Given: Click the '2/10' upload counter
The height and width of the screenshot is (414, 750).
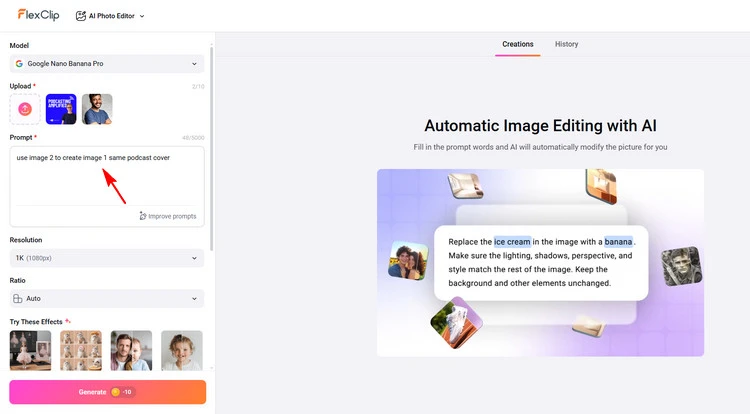Looking at the screenshot, I should coord(198,87).
